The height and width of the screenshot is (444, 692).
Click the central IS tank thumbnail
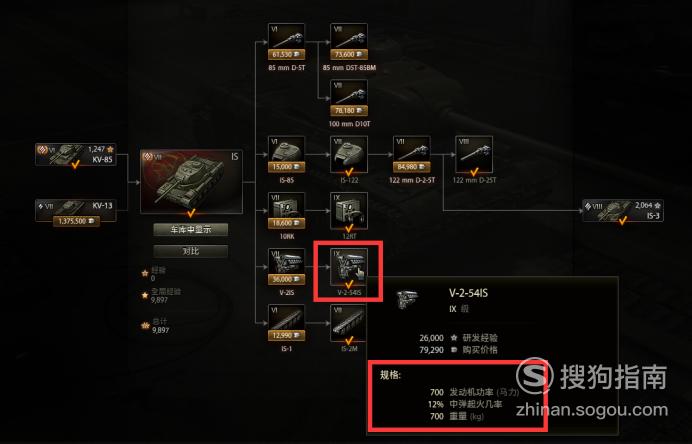(x=191, y=182)
